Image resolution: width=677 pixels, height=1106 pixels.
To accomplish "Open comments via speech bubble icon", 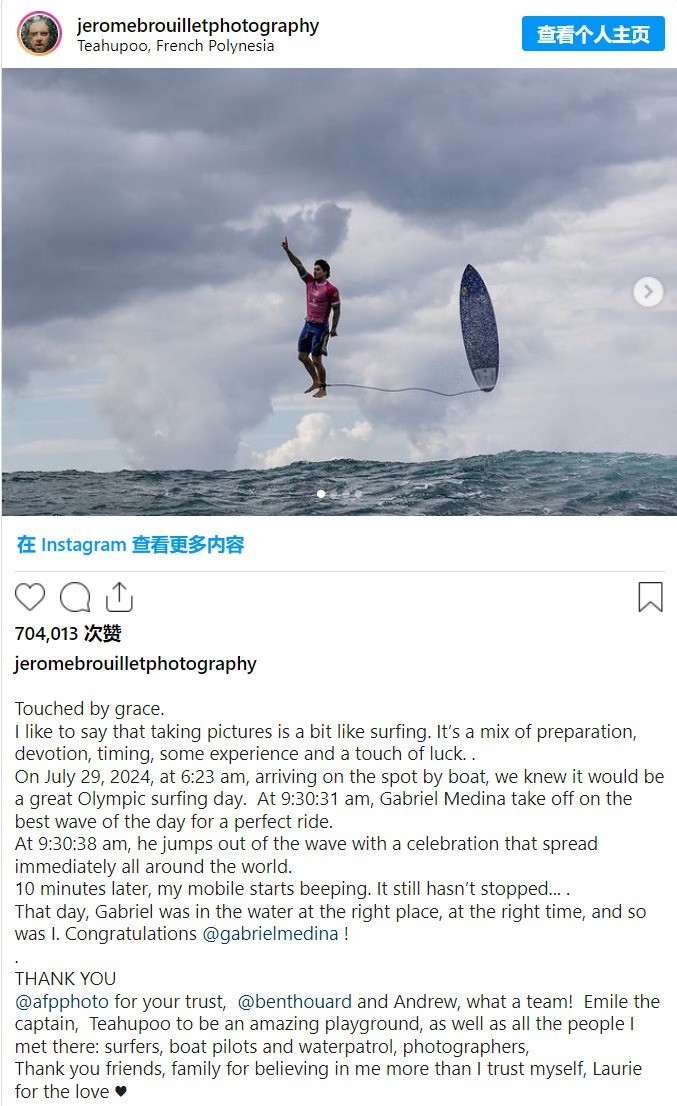I will point(75,597).
